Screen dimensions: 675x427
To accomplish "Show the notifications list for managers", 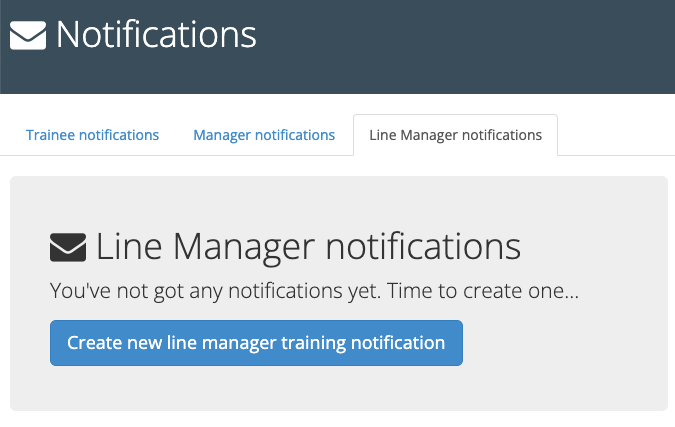I will pyautogui.click(x=264, y=135).
